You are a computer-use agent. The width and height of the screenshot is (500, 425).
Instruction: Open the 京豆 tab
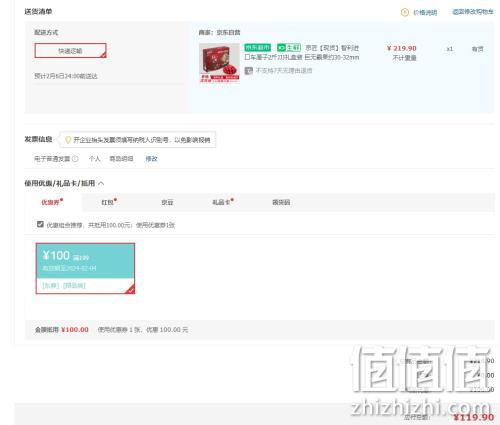[x=167, y=202]
